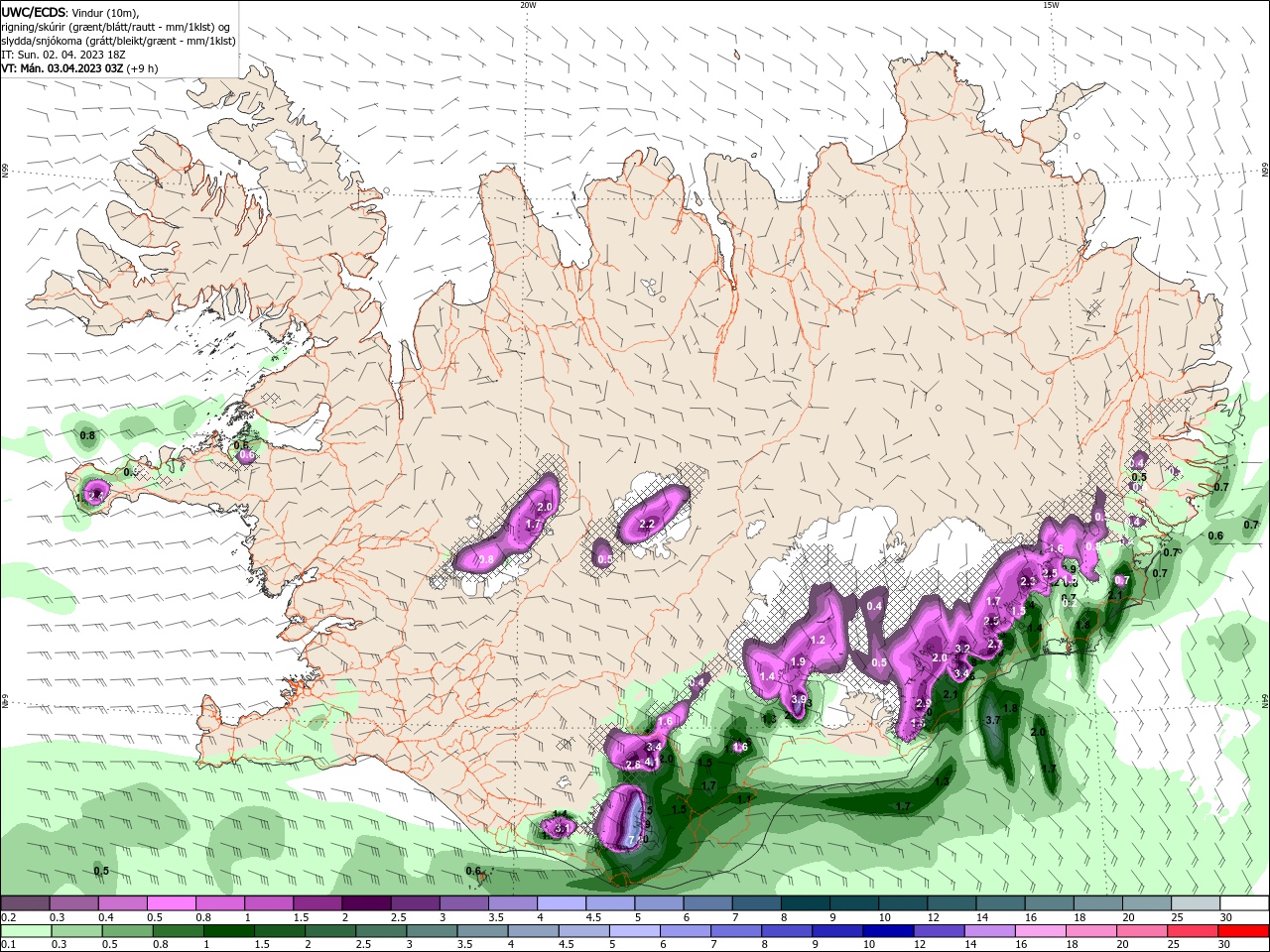
Task: Click the '2.2' value on the central glacier
Action: (x=648, y=524)
